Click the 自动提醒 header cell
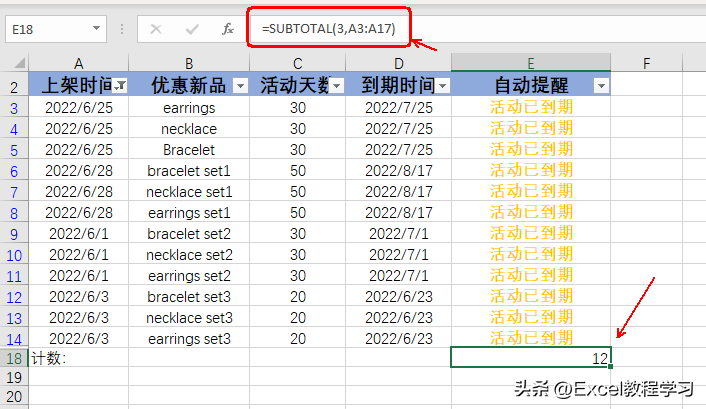The height and width of the screenshot is (409, 706). (x=531, y=85)
